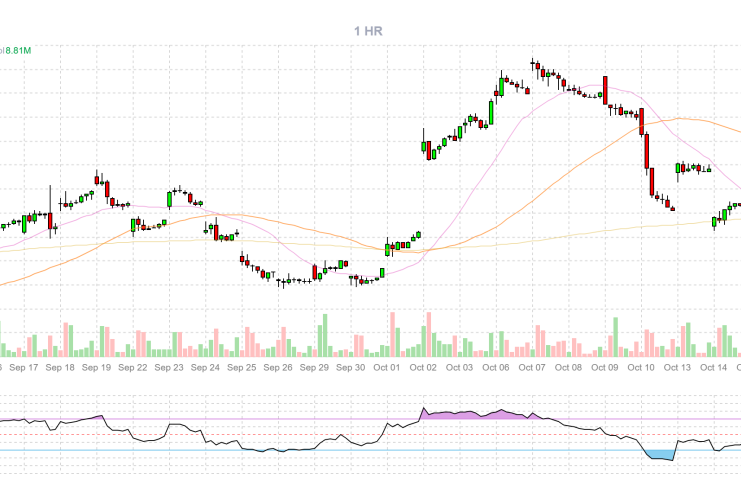Click the highest candle near Oct 07
The image size is (741, 486).
click(533, 63)
